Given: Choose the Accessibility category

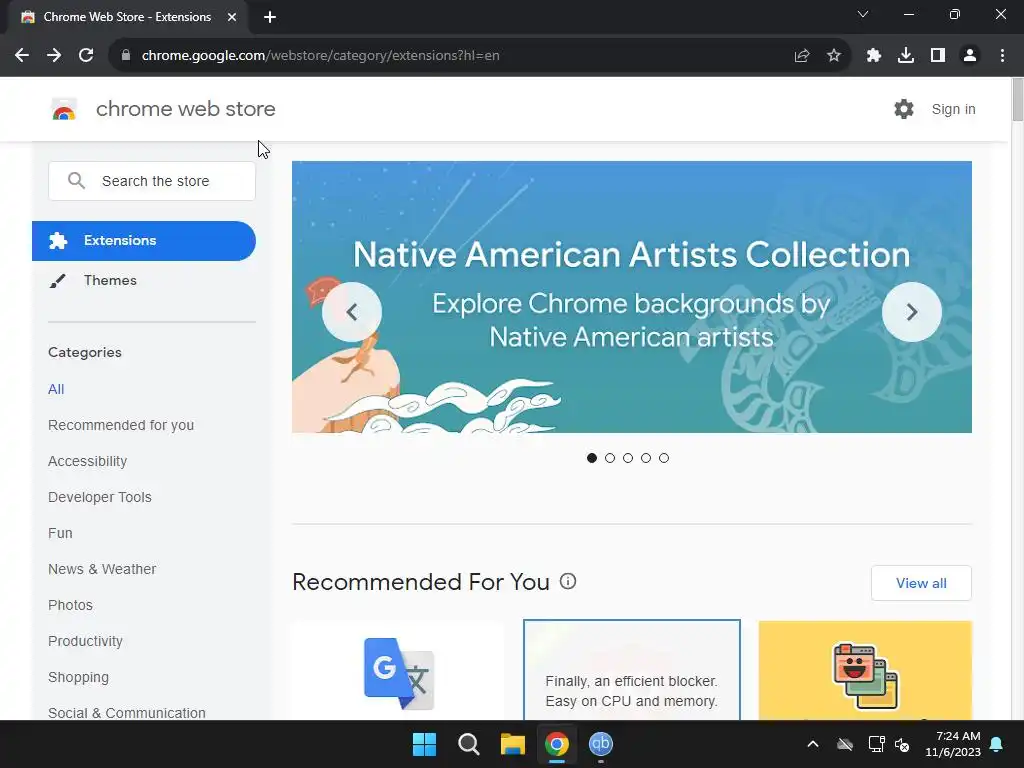Looking at the screenshot, I should tap(88, 461).
